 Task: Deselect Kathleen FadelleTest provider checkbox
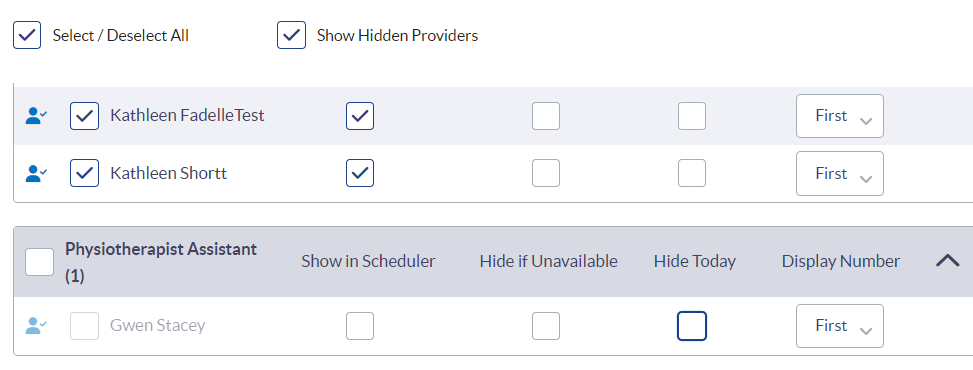84,116
